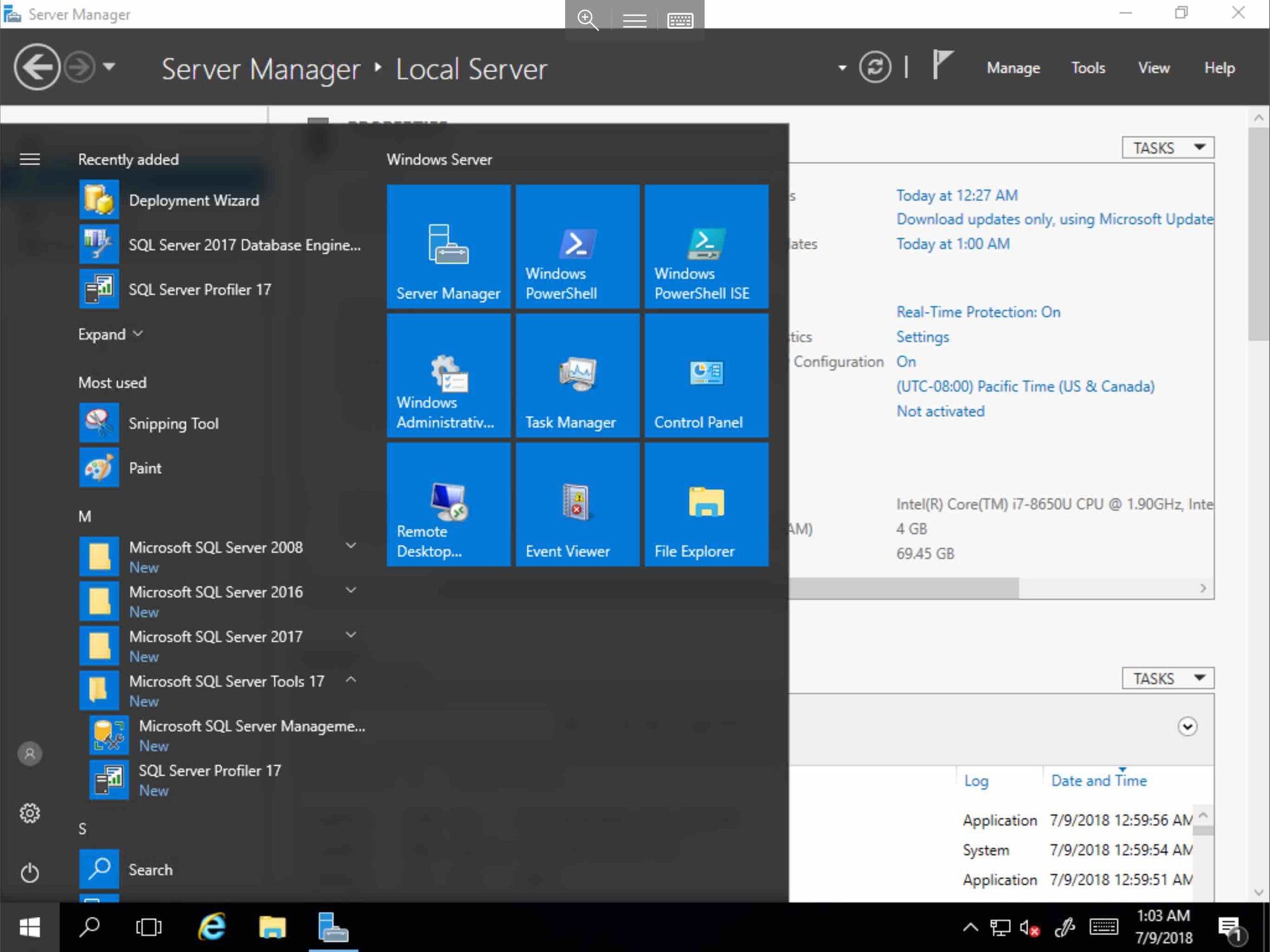This screenshot has width=1270, height=952.
Task: Open the Windows PowerShell ISE tile
Action: [x=706, y=246]
